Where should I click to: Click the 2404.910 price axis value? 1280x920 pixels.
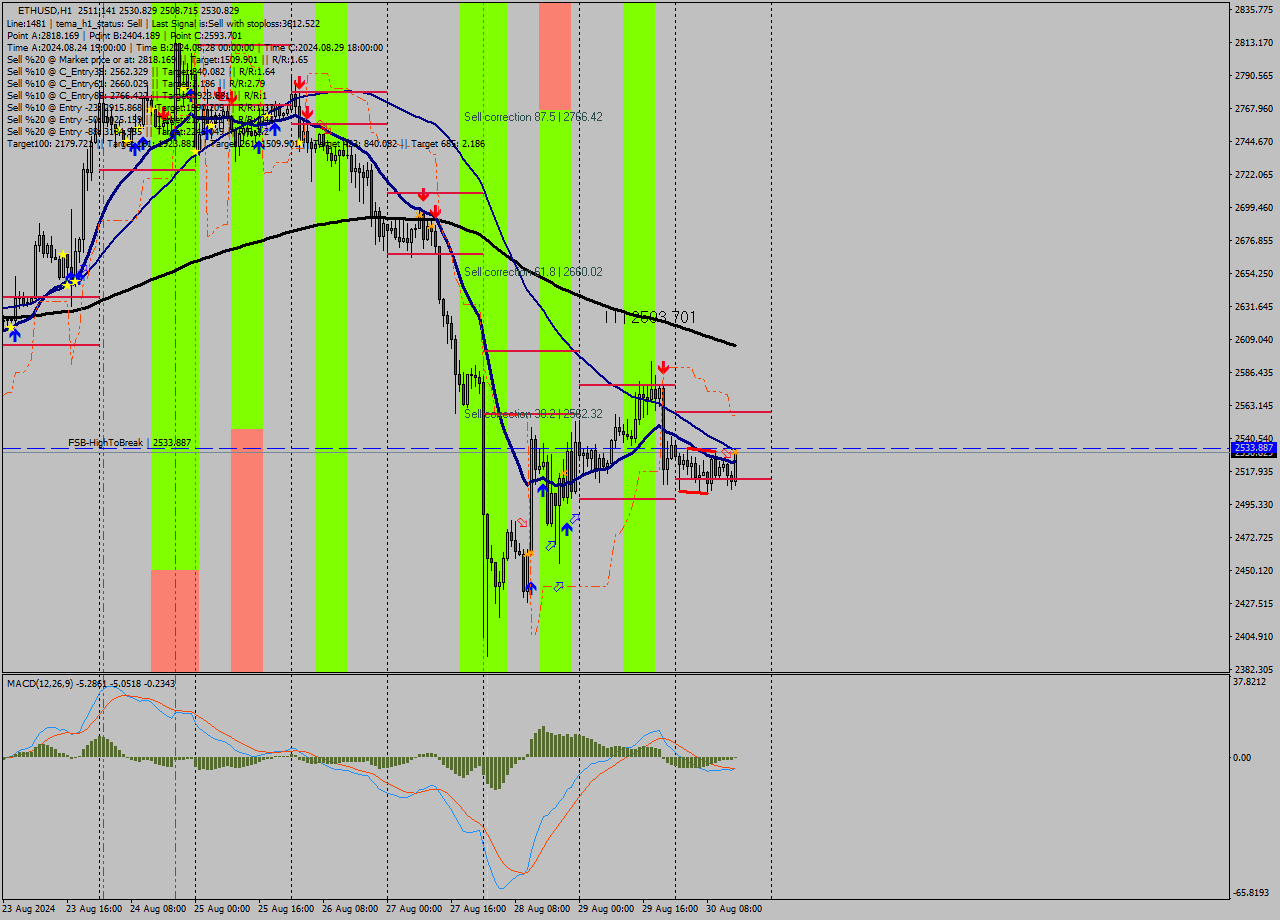click(x=1254, y=637)
